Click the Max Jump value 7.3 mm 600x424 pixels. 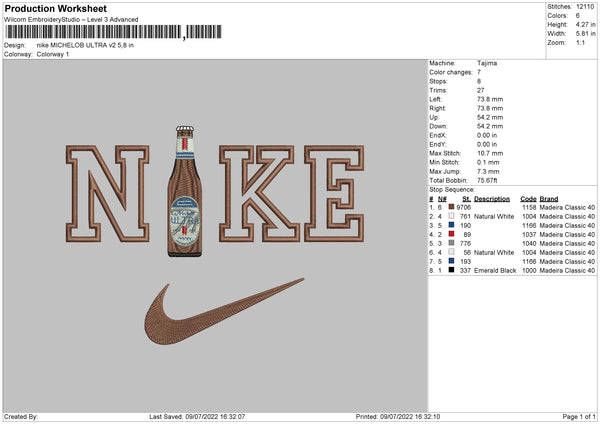coord(488,171)
